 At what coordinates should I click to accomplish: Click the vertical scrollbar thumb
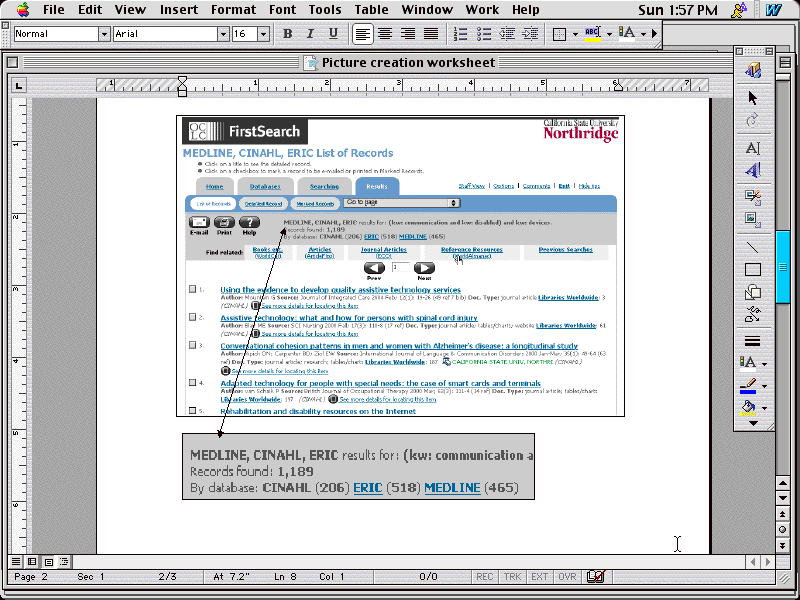[783, 267]
